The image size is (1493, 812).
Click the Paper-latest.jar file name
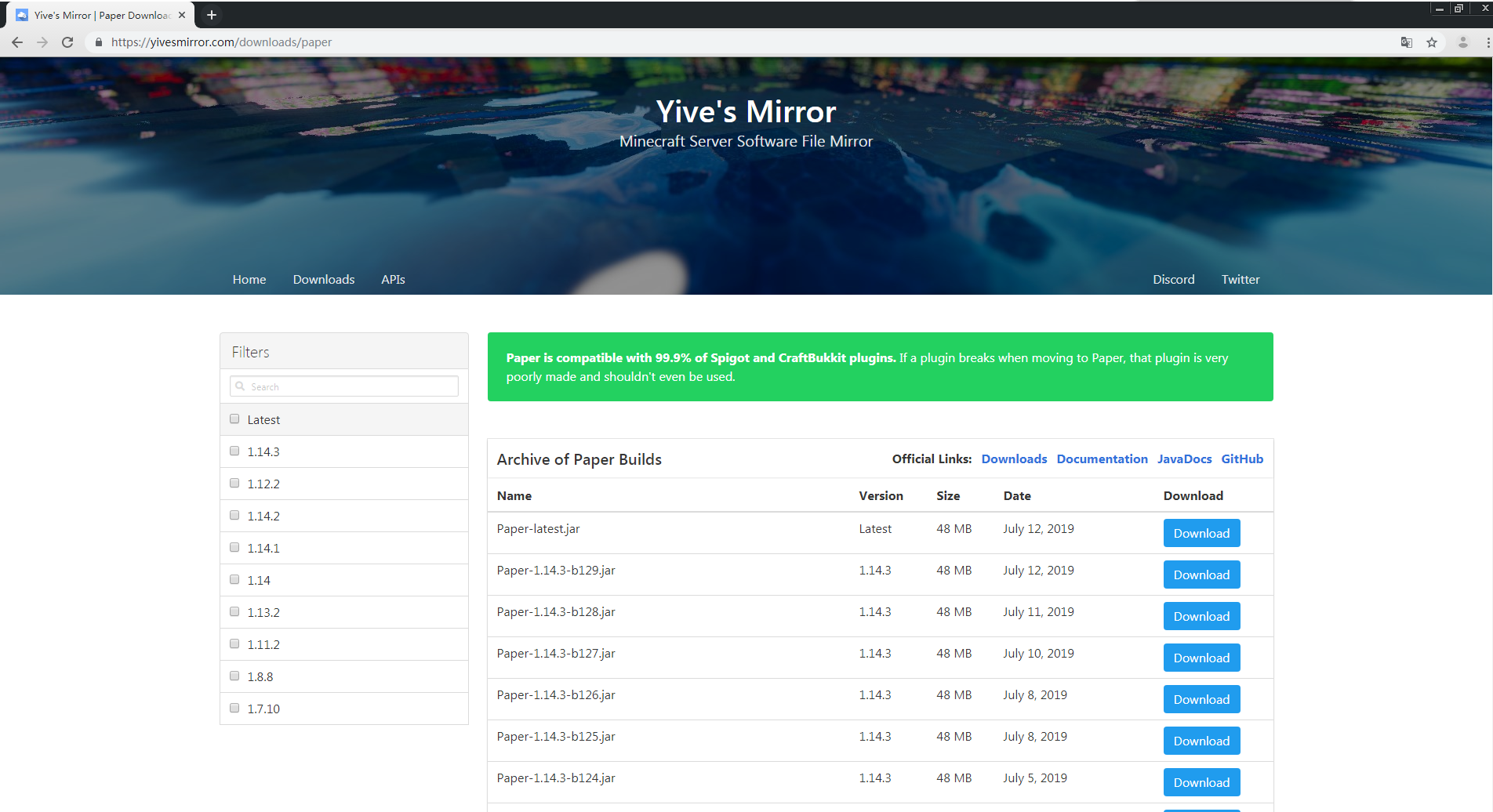[539, 529]
